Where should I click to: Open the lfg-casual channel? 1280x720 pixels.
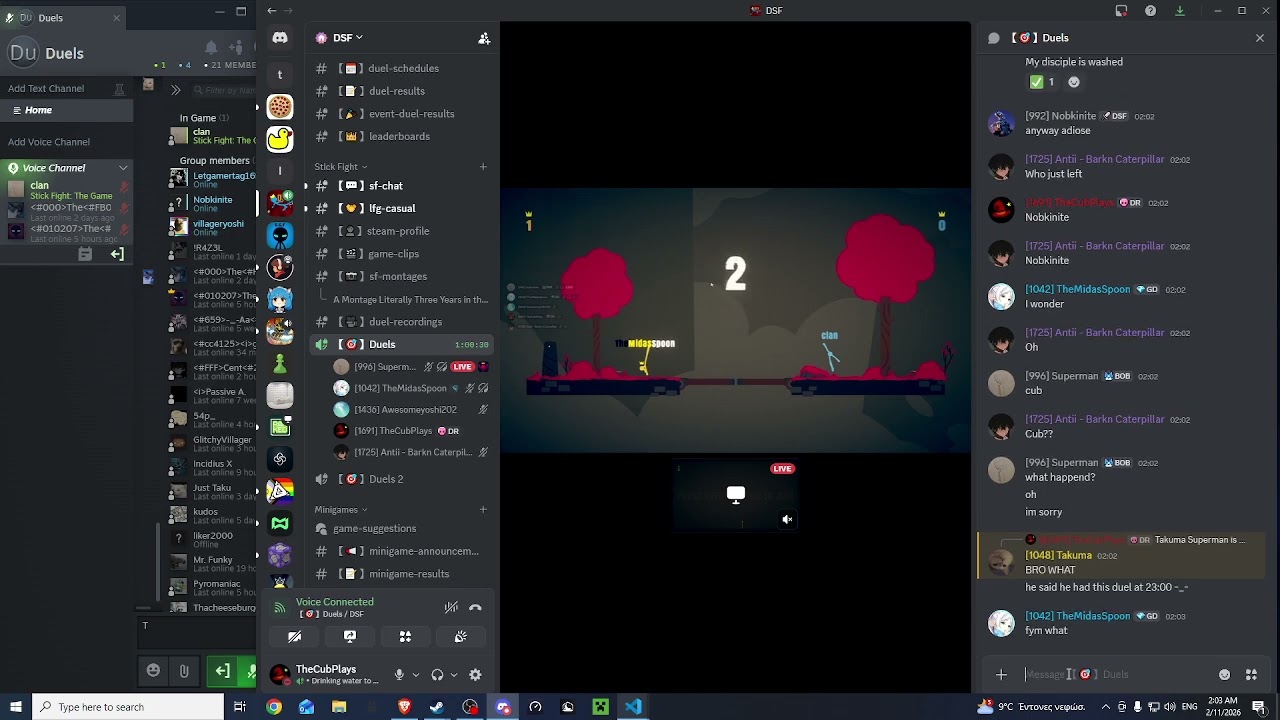[400, 208]
